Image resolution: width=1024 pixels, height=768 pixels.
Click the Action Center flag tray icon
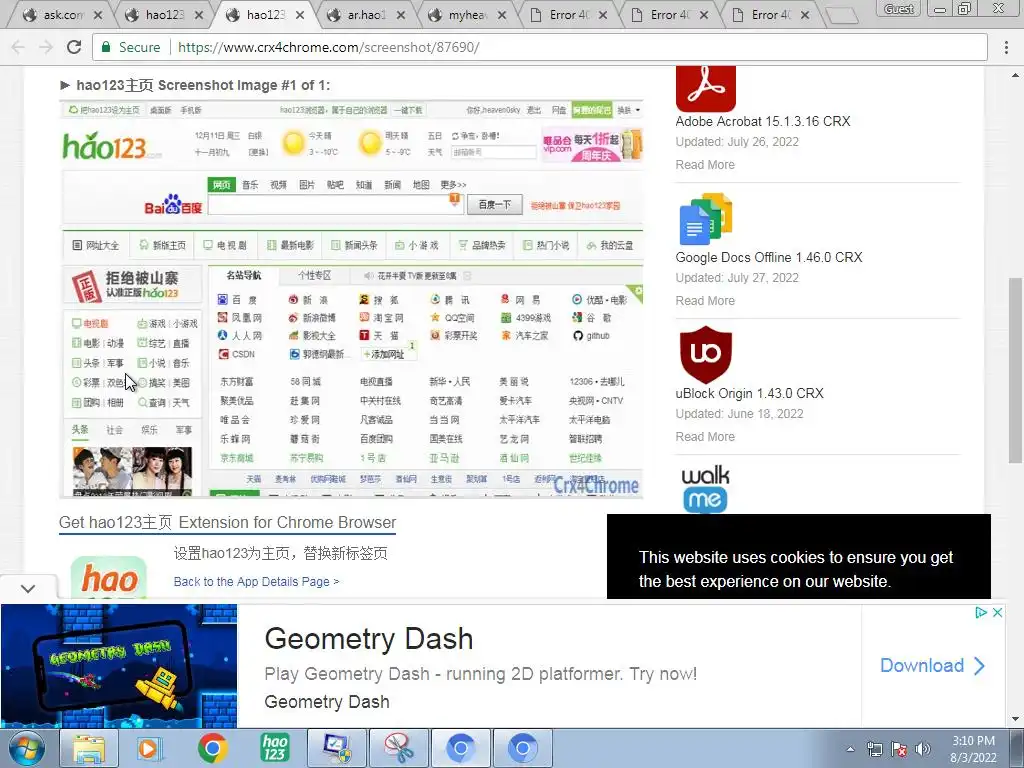tap(899, 749)
